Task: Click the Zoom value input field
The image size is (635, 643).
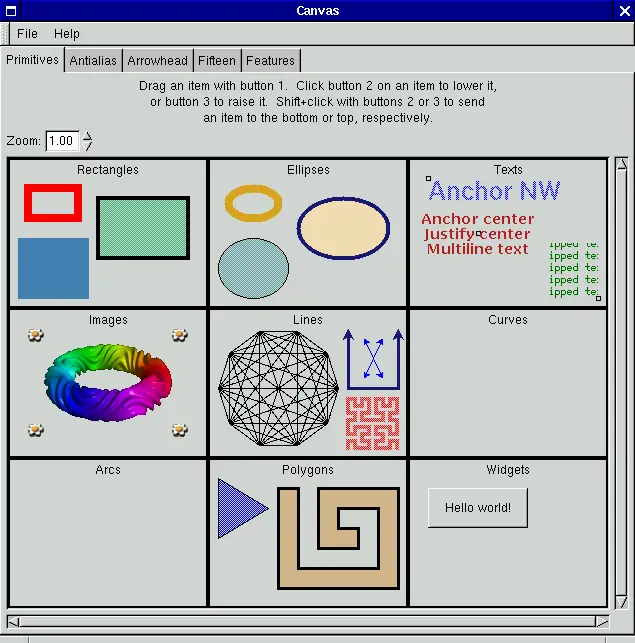Action: click(x=62, y=141)
